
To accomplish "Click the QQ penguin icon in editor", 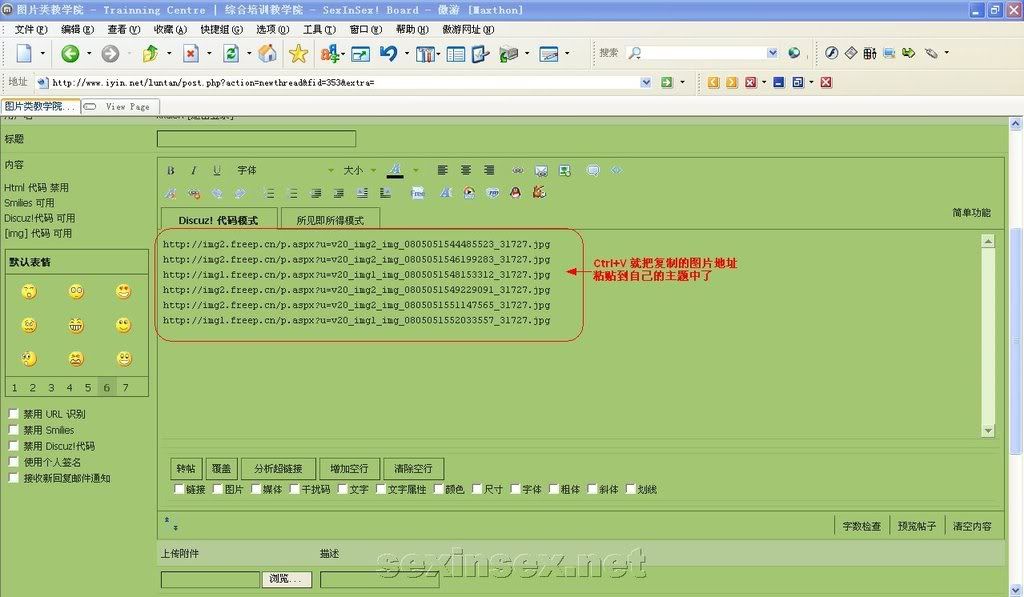I will coord(515,193).
